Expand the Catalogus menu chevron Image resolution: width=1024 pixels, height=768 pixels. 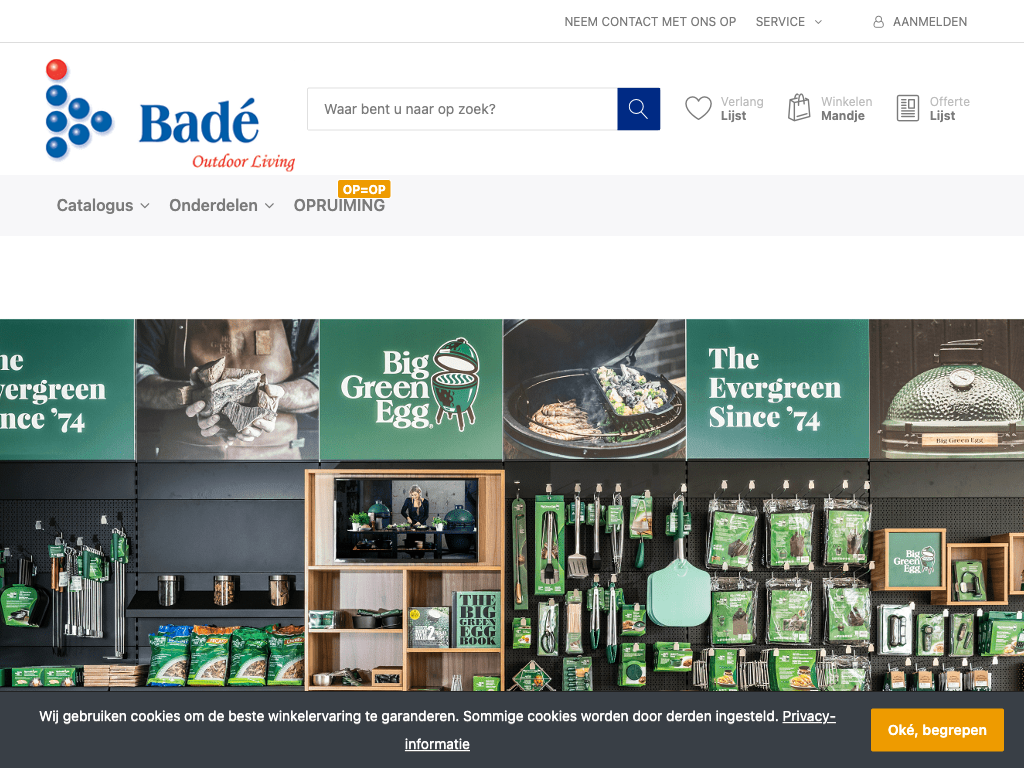[x=145, y=206]
